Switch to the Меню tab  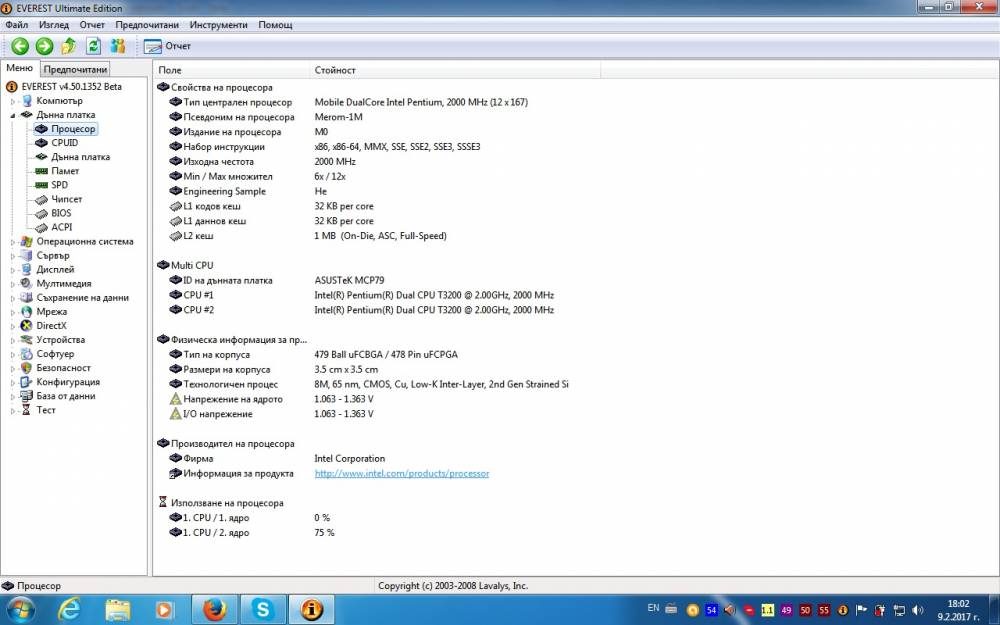[x=19, y=68]
